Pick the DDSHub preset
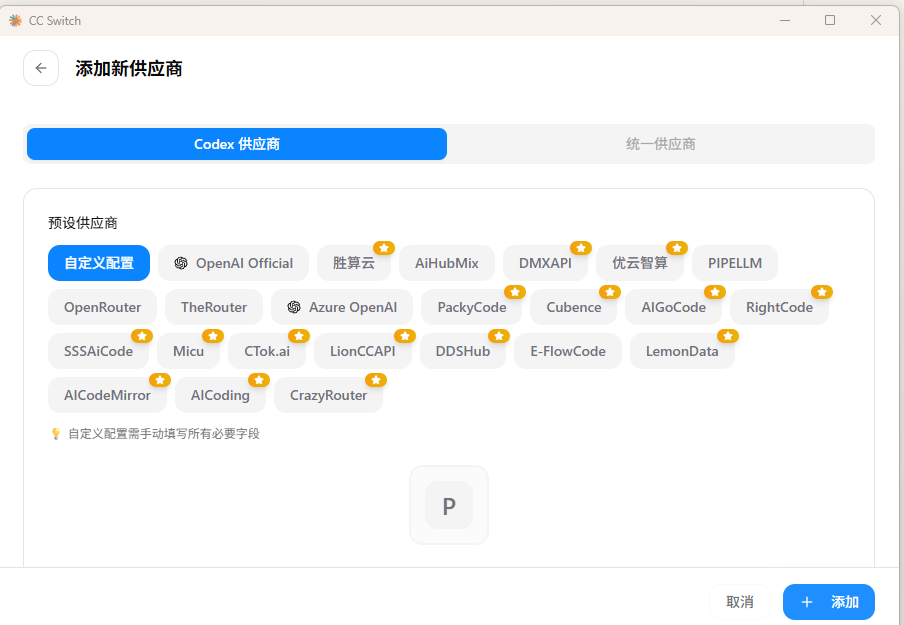Image resolution: width=904 pixels, height=625 pixels. (463, 351)
